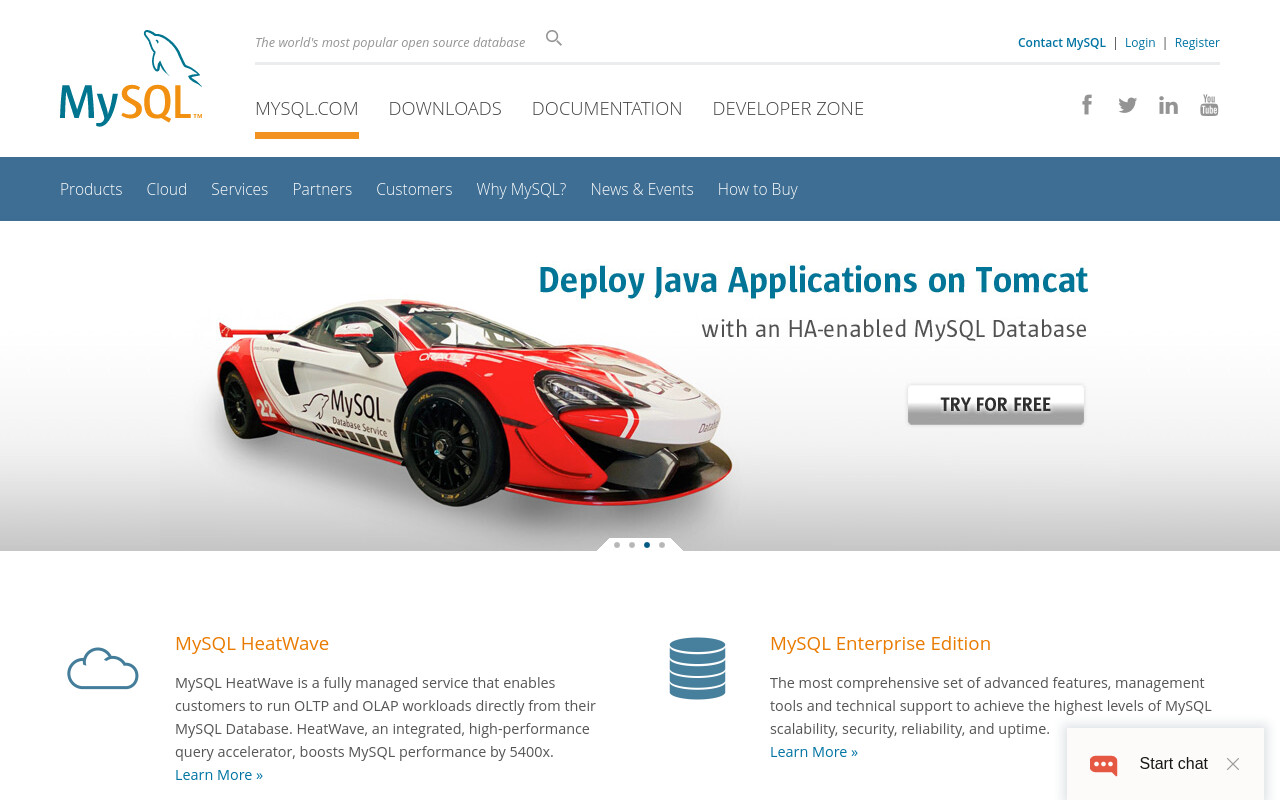Image resolution: width=1280 pixels, height=800 pixels.
Task: Select the first carousel slide dot
Action: 617,545
